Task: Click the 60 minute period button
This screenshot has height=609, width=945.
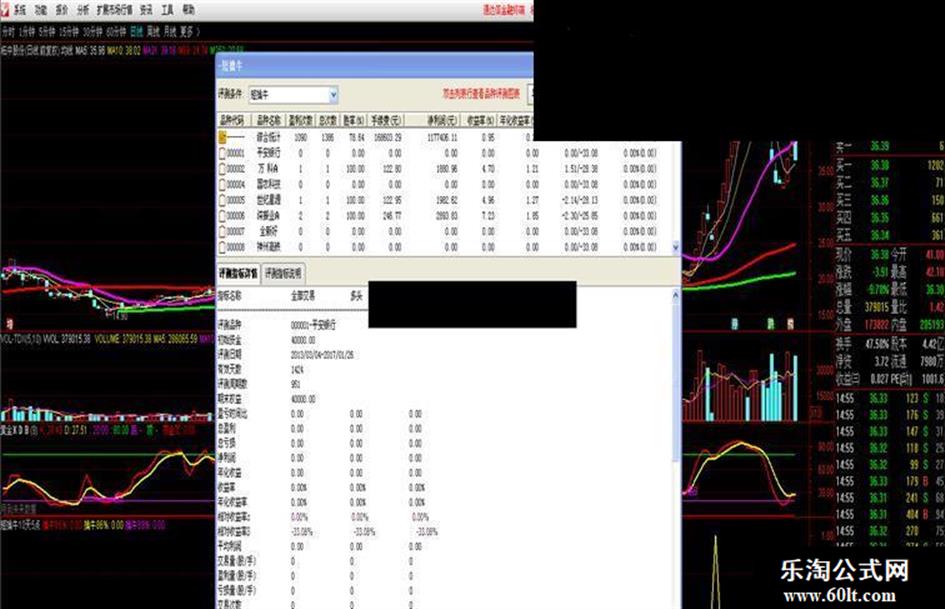Action: [115, 31]
